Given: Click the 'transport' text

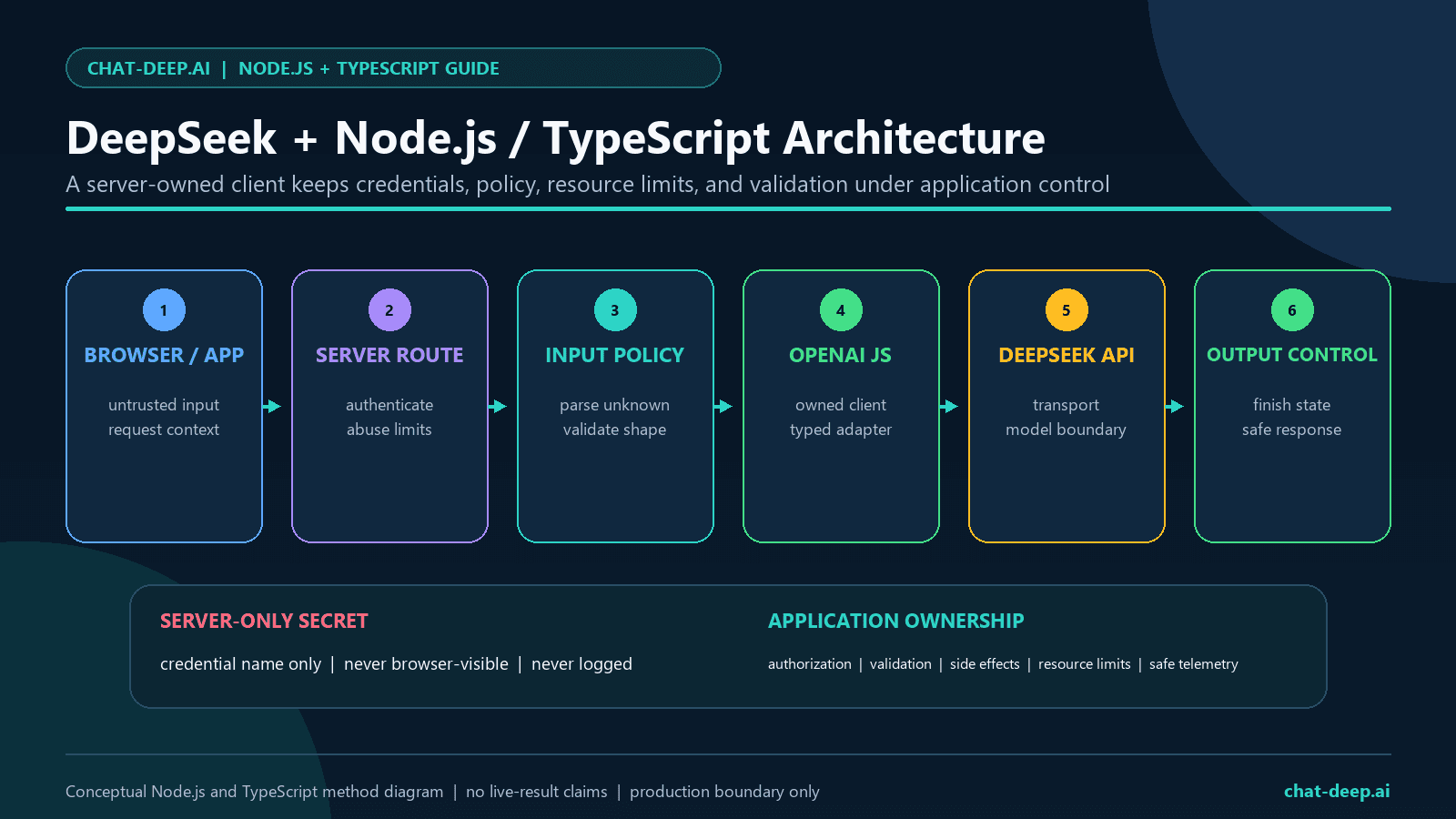Looking at the screenshot, I should [x=1067, y=405].
